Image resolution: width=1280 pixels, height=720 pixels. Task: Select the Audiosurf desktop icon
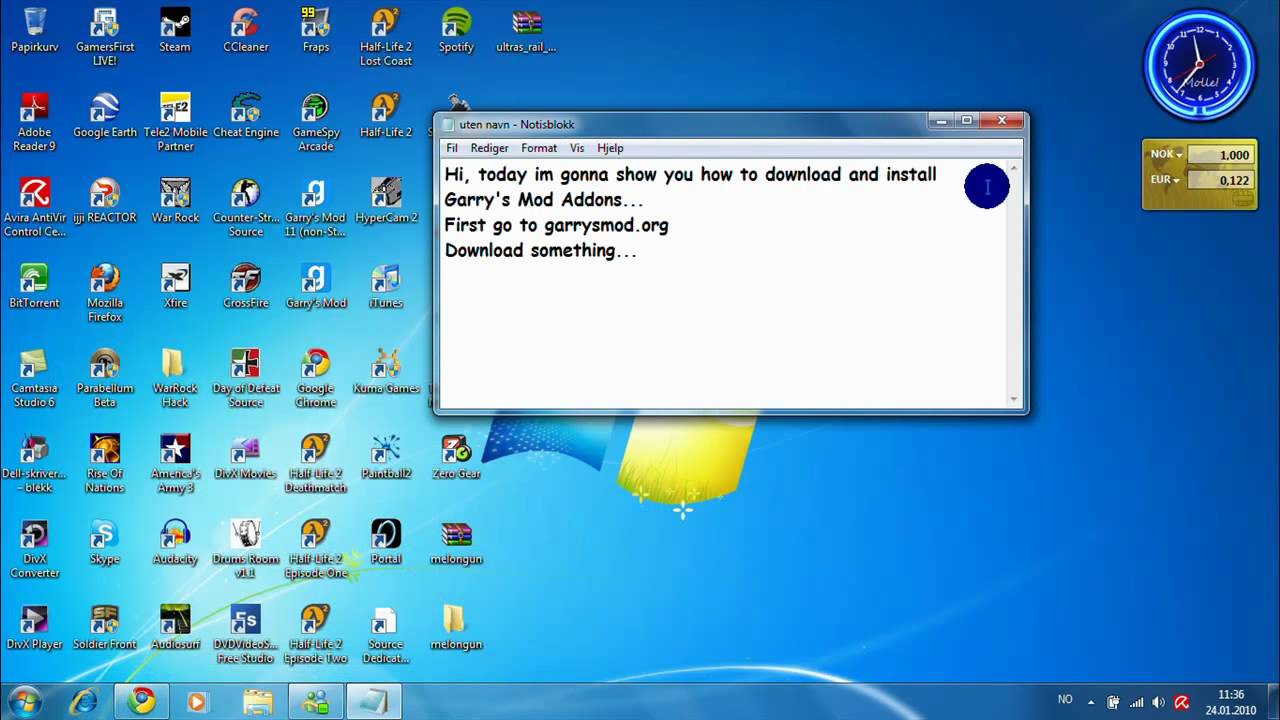175,627
